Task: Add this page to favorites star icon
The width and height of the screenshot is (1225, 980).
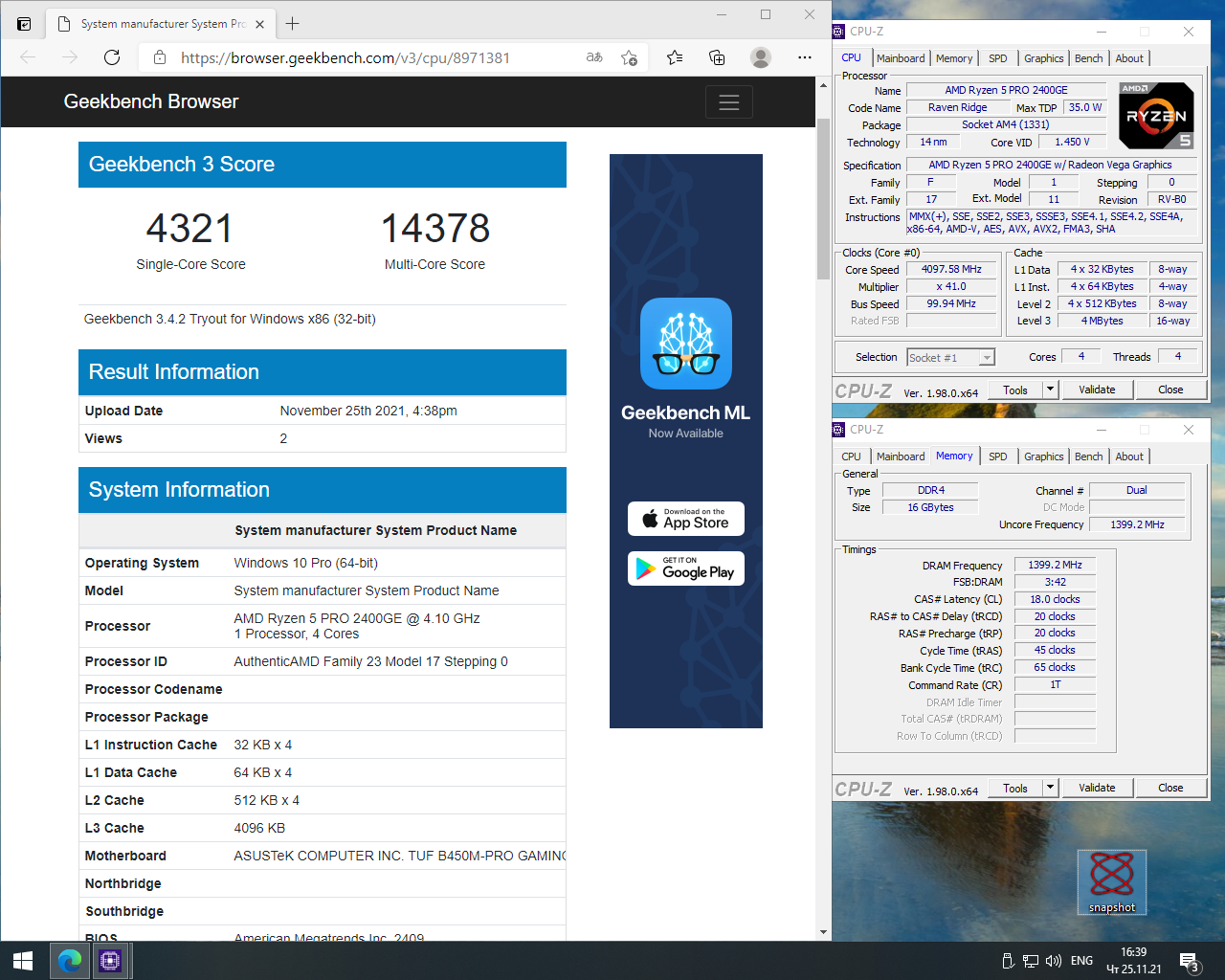Action: [x=629, y=57]
